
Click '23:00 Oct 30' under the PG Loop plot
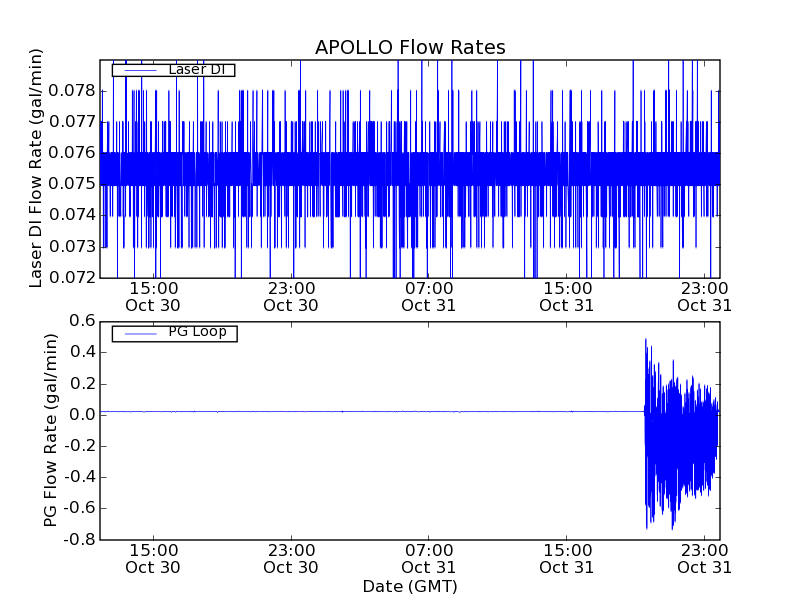(x=291, y=559)
